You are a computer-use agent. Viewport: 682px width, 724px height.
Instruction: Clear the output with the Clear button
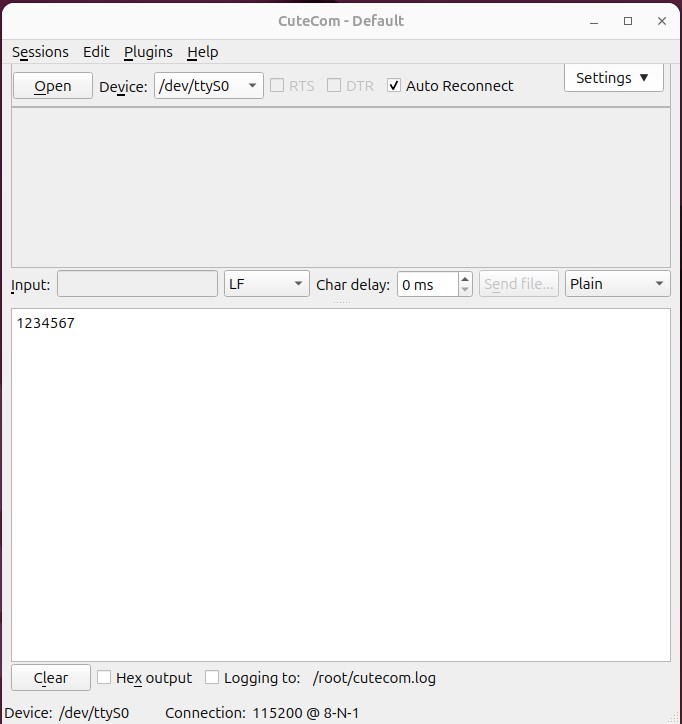pyautogui.click(x=51, y=678)
